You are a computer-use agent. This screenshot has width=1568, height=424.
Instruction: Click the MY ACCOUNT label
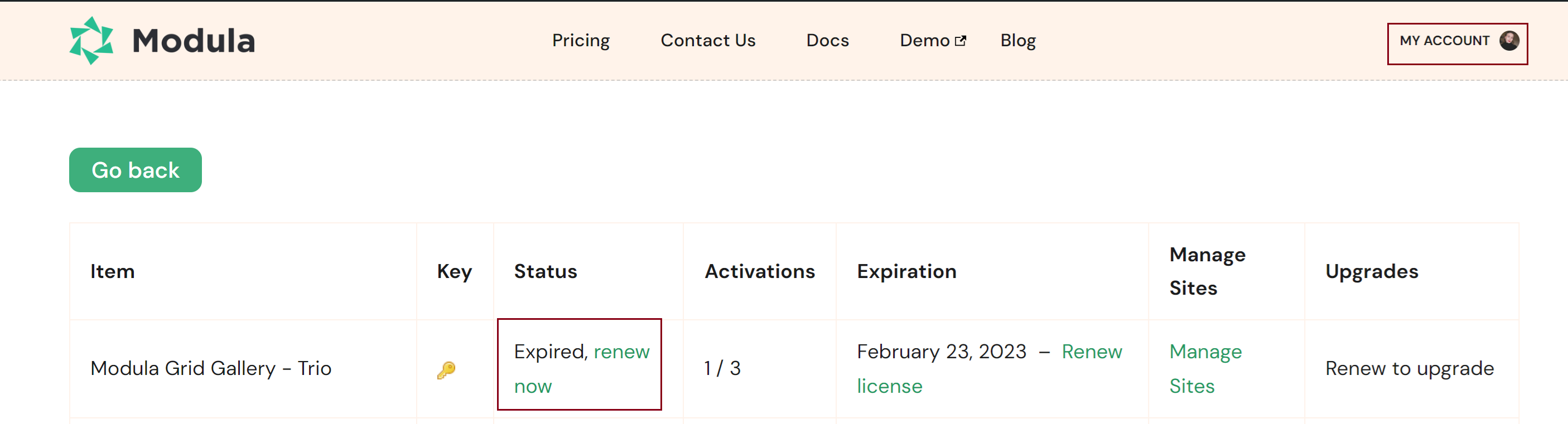pos(1444,41)
